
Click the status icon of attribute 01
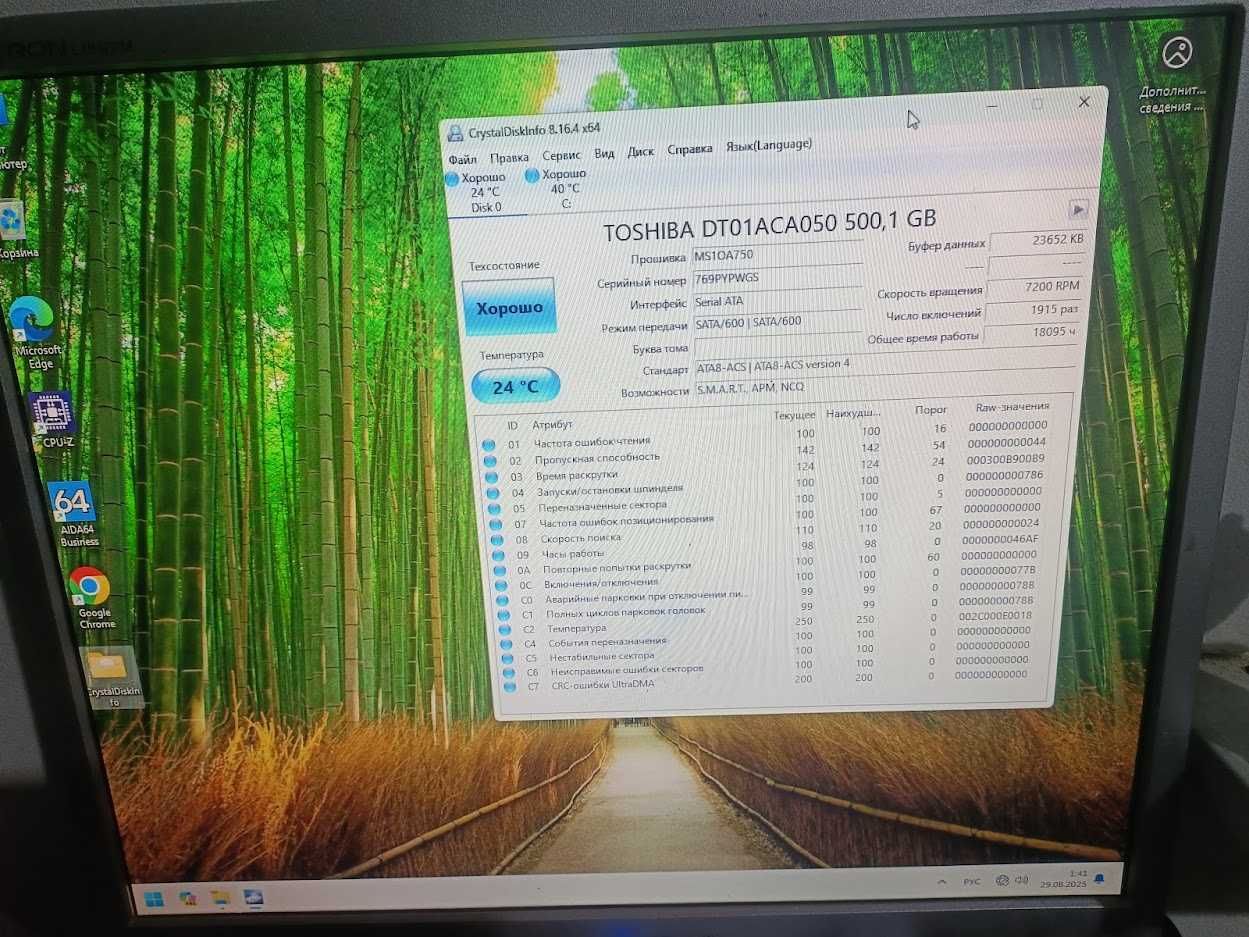(x=488, y=445)
